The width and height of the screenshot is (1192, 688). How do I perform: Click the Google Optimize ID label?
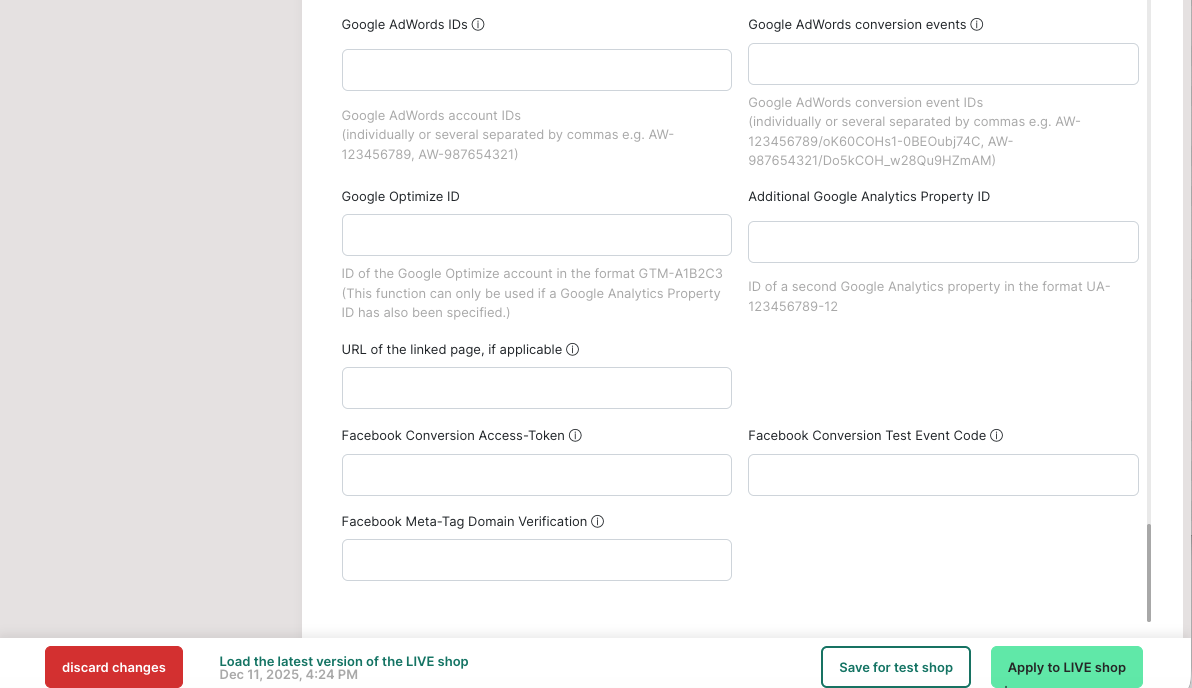pos(400,197)
